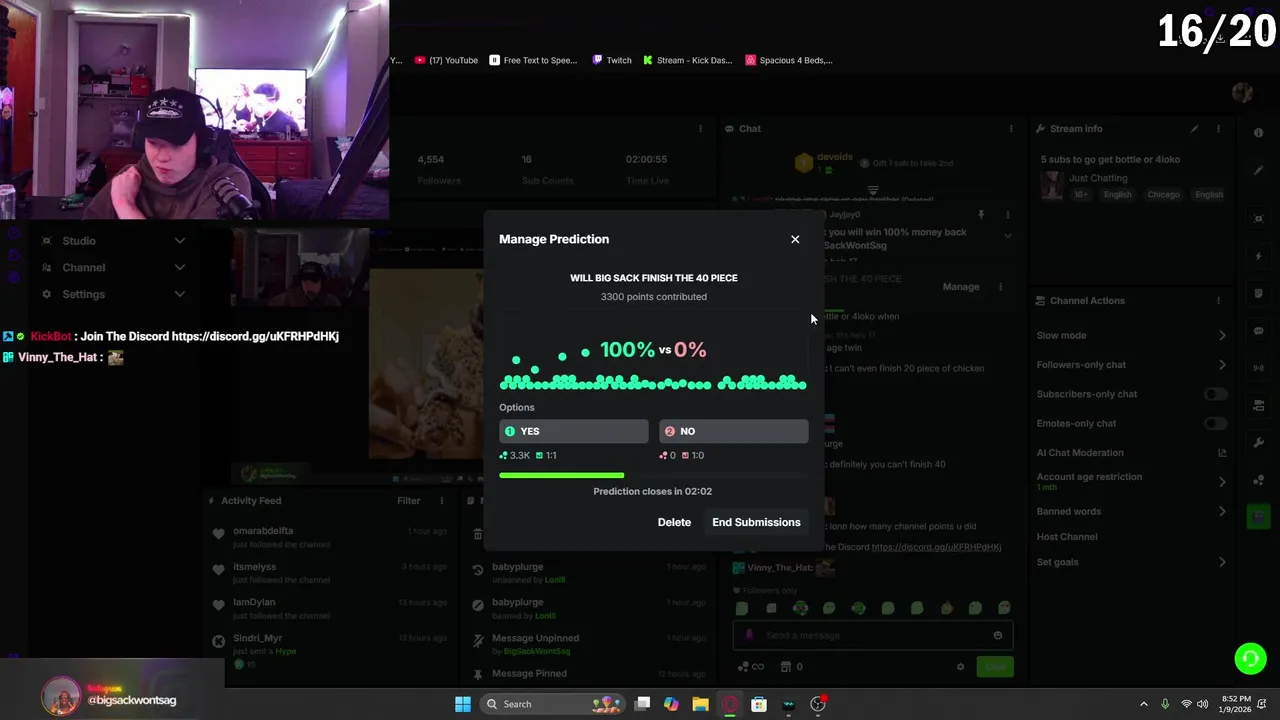Open File Explorer from taskbar
Viewport: 1280px width, 720px height.
click(700, 704)
